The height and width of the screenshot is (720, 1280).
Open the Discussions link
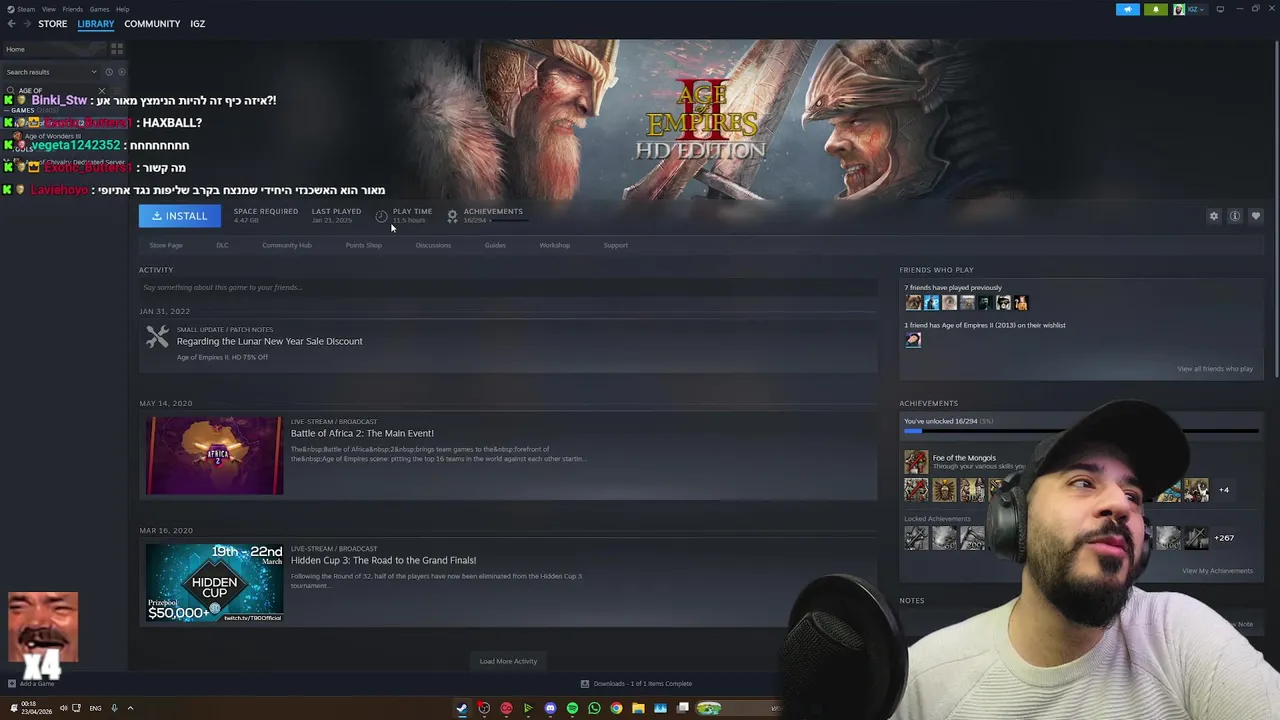433,245
